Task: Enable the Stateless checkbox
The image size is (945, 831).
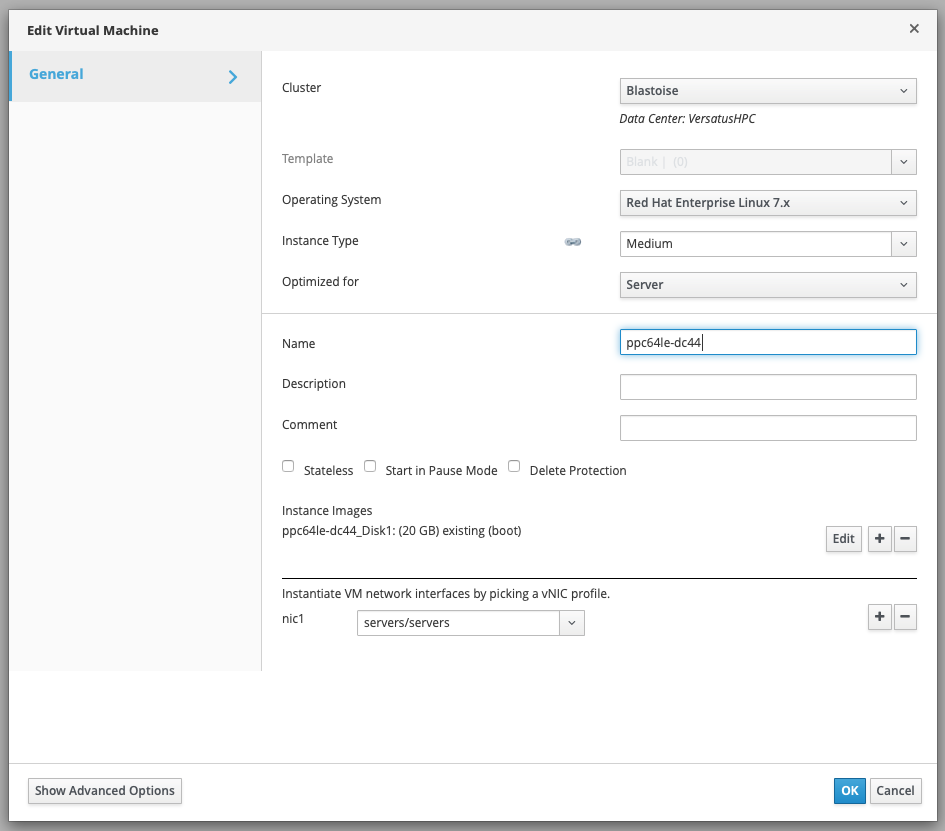Action: pos(288,466)
